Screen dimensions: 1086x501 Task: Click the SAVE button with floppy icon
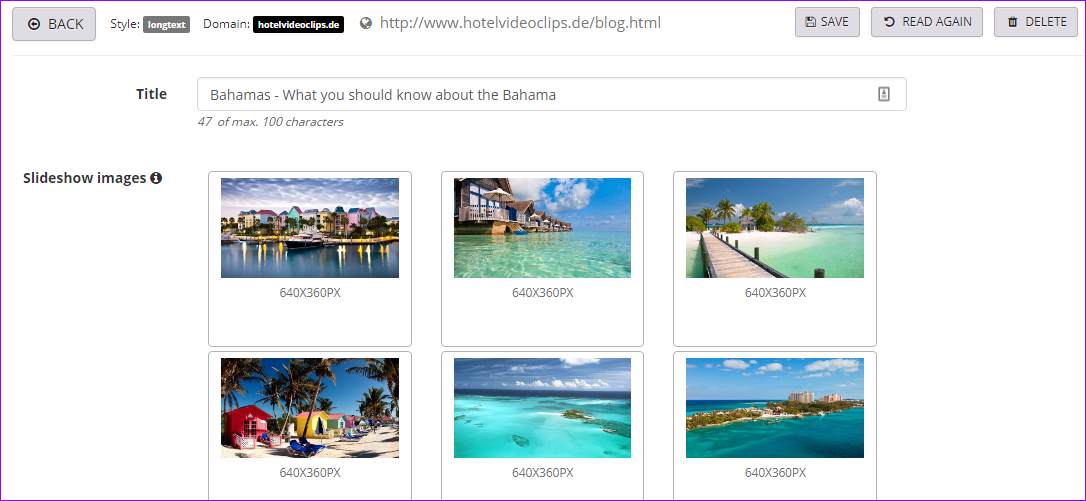(x=827, y=22)
